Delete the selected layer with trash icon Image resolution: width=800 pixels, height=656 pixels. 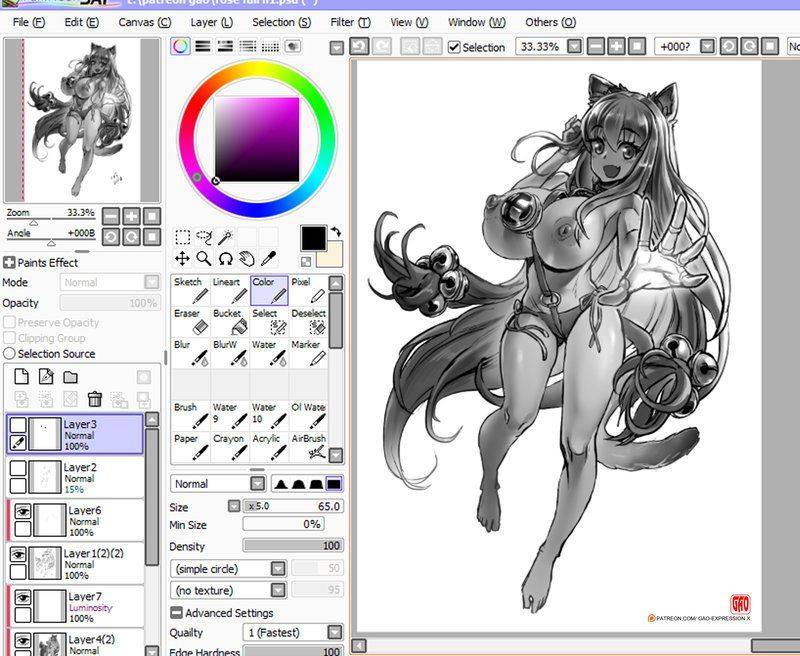[95, 399]
